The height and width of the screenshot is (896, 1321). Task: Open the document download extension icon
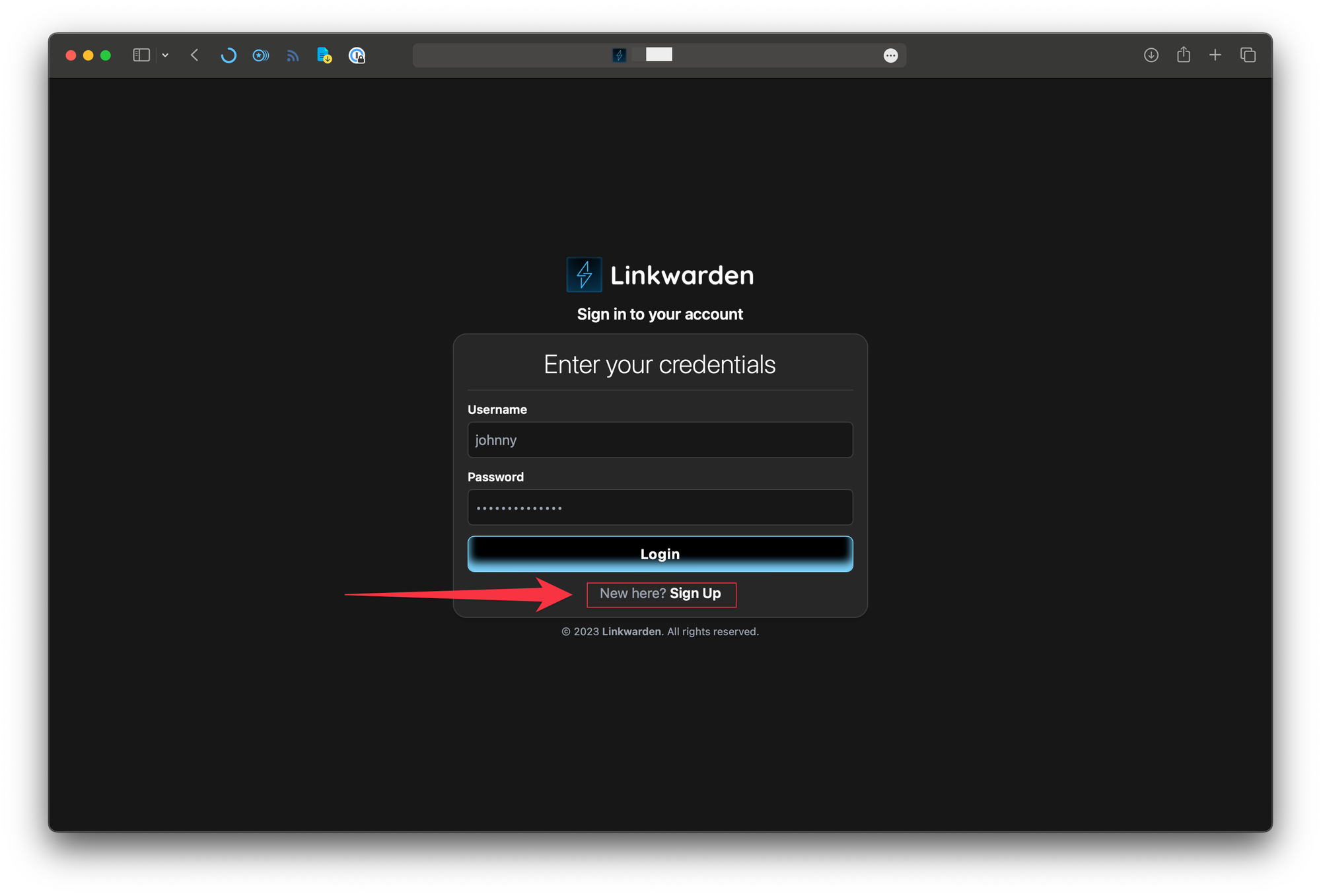click(x=324, y=55)
